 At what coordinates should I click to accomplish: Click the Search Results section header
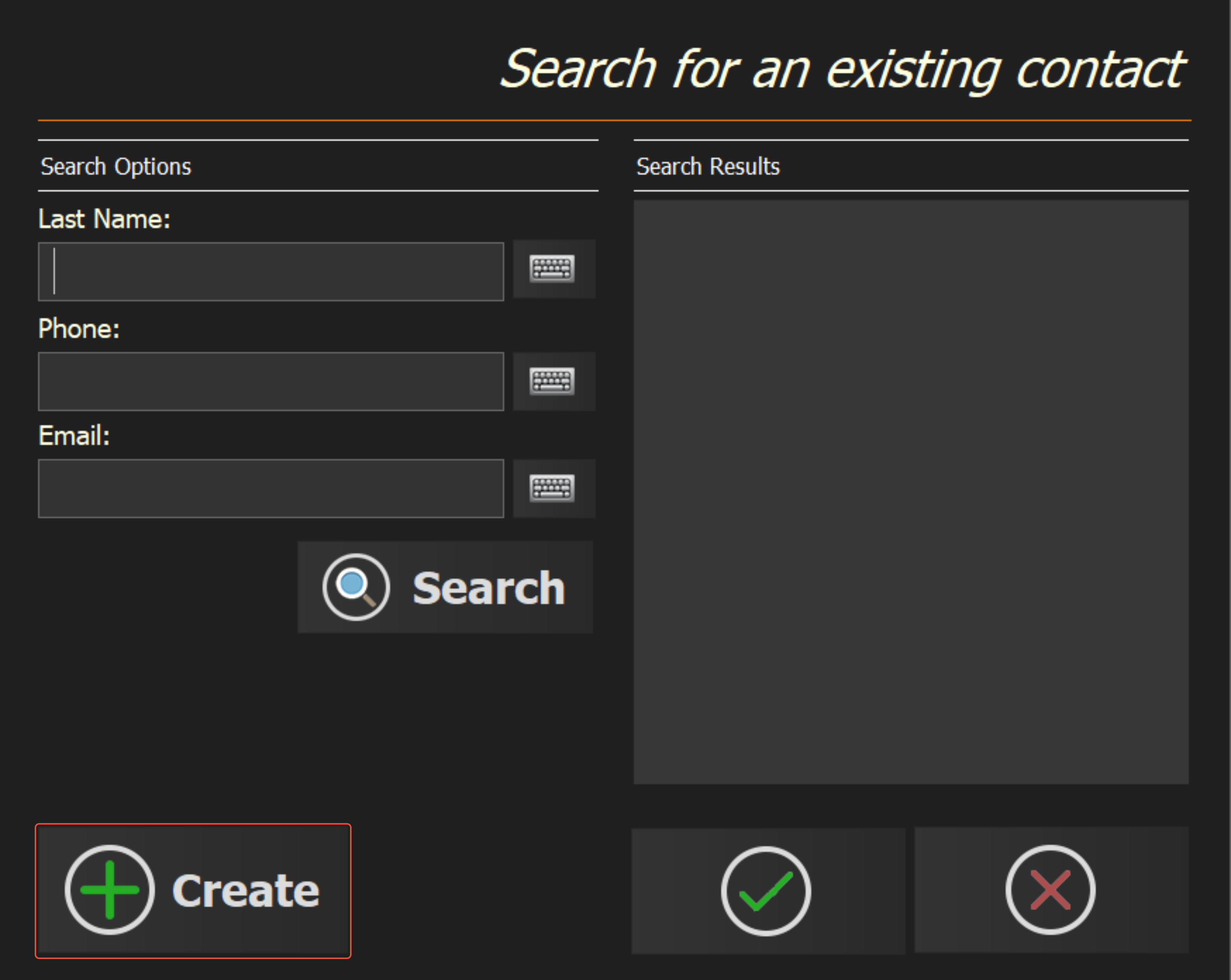pyautogui.click(x=708, y=166)
